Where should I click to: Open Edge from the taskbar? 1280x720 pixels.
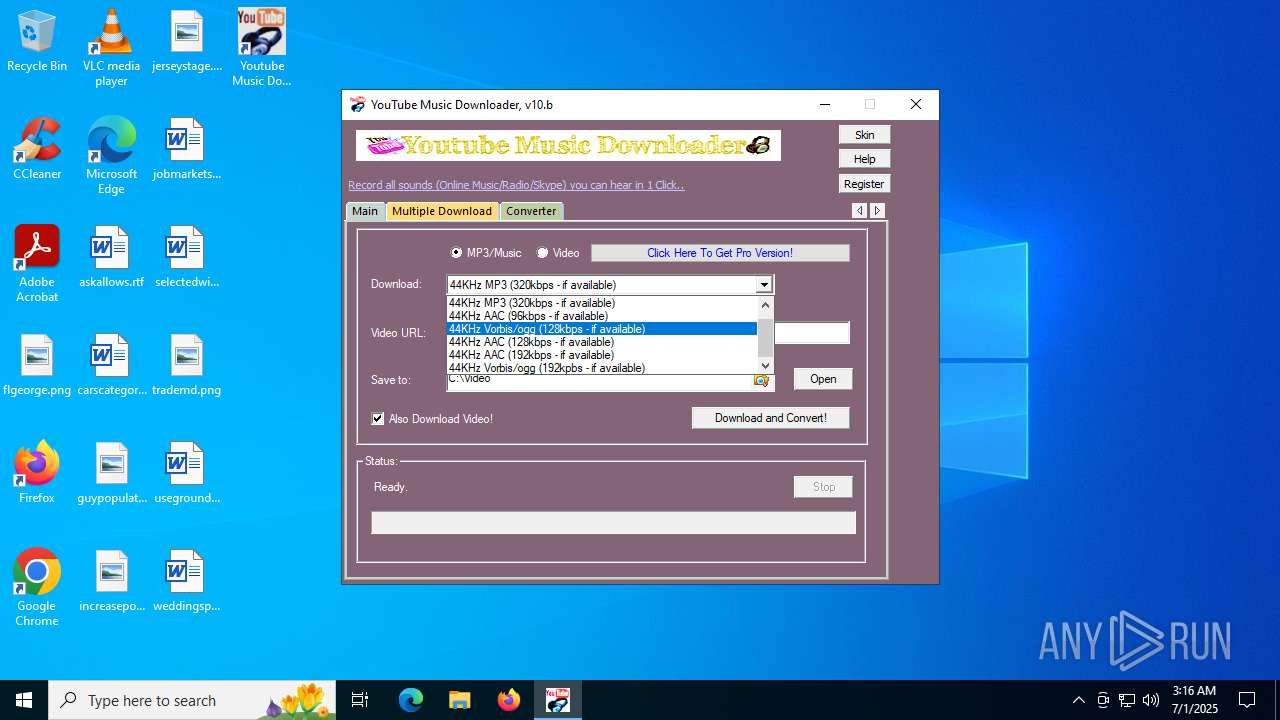pyautogui.click(x=411, y=700)
